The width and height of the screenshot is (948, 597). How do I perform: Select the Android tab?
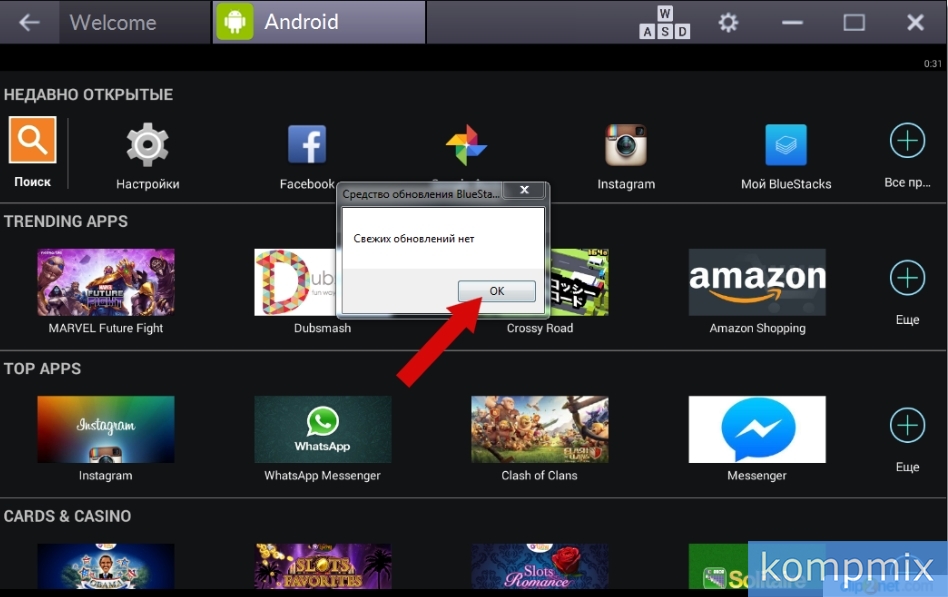319,22
